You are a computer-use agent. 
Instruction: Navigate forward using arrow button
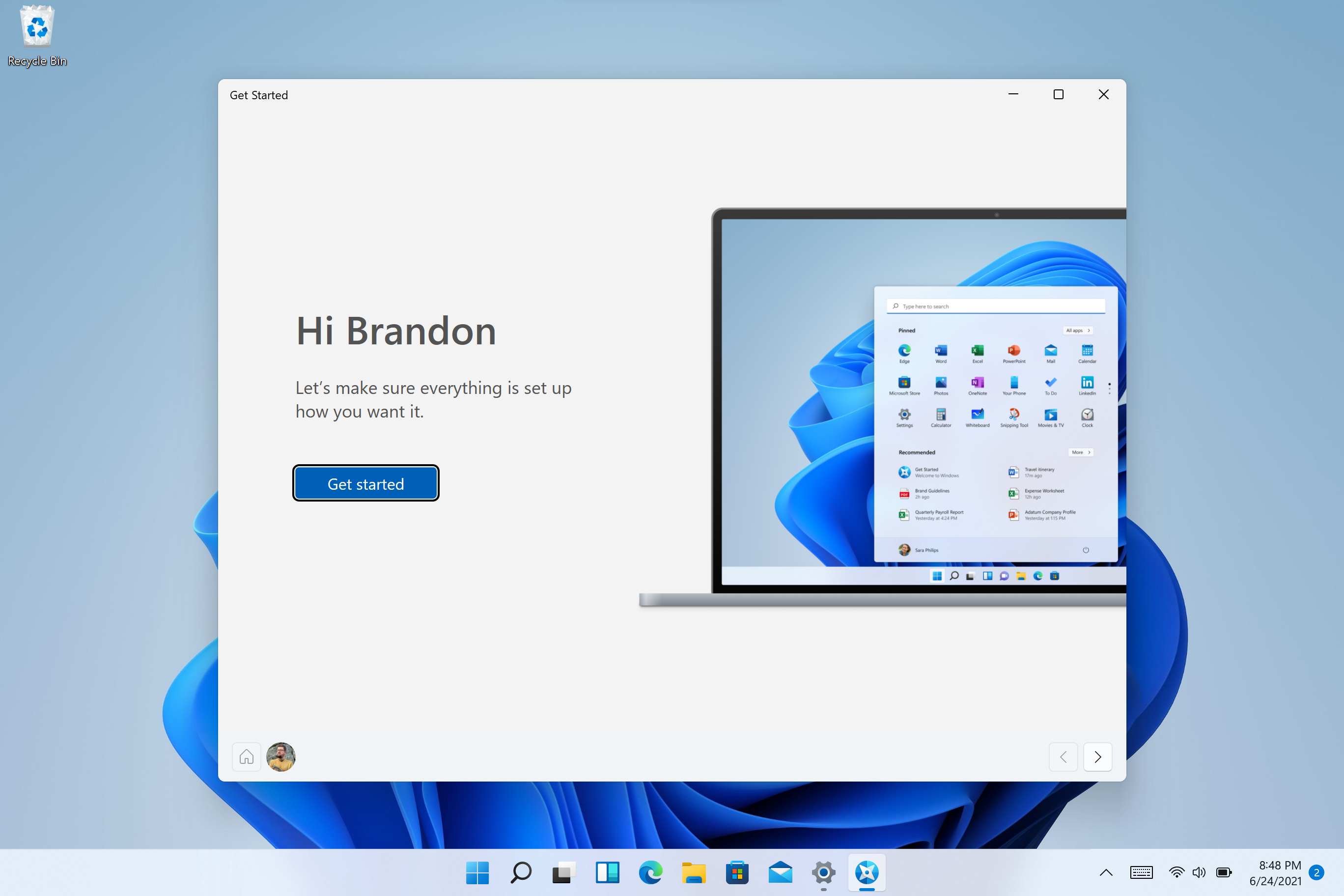point(1098,757)
